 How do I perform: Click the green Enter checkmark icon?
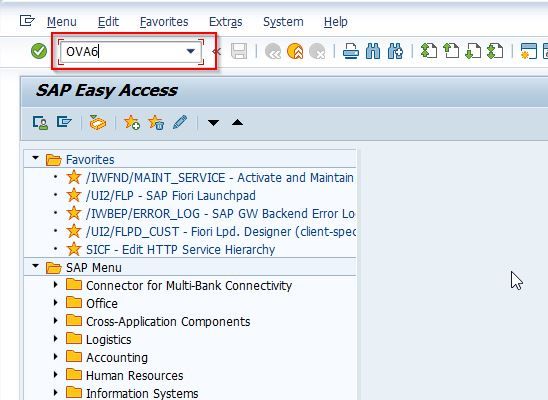(x=39, y=51)
